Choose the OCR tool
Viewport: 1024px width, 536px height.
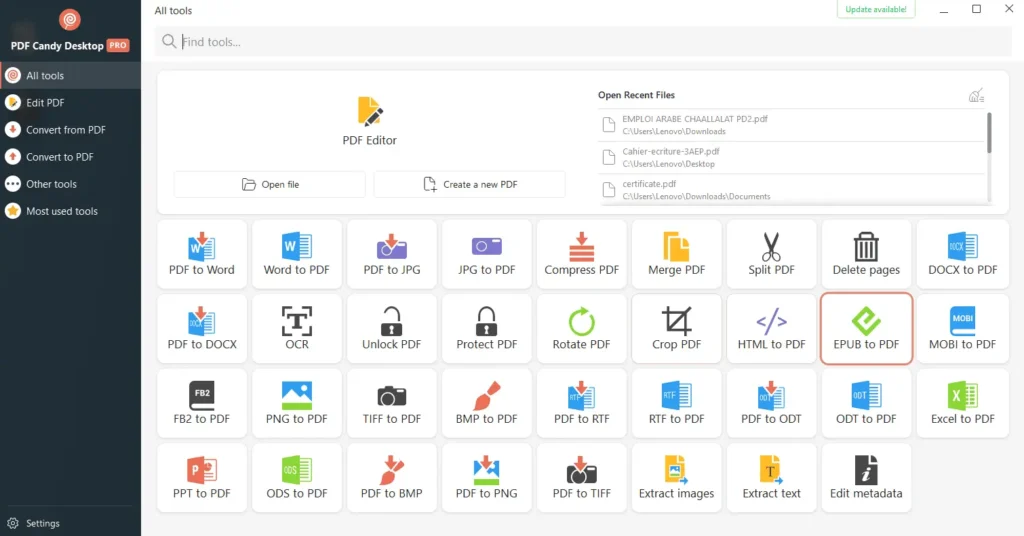point(297,328)
